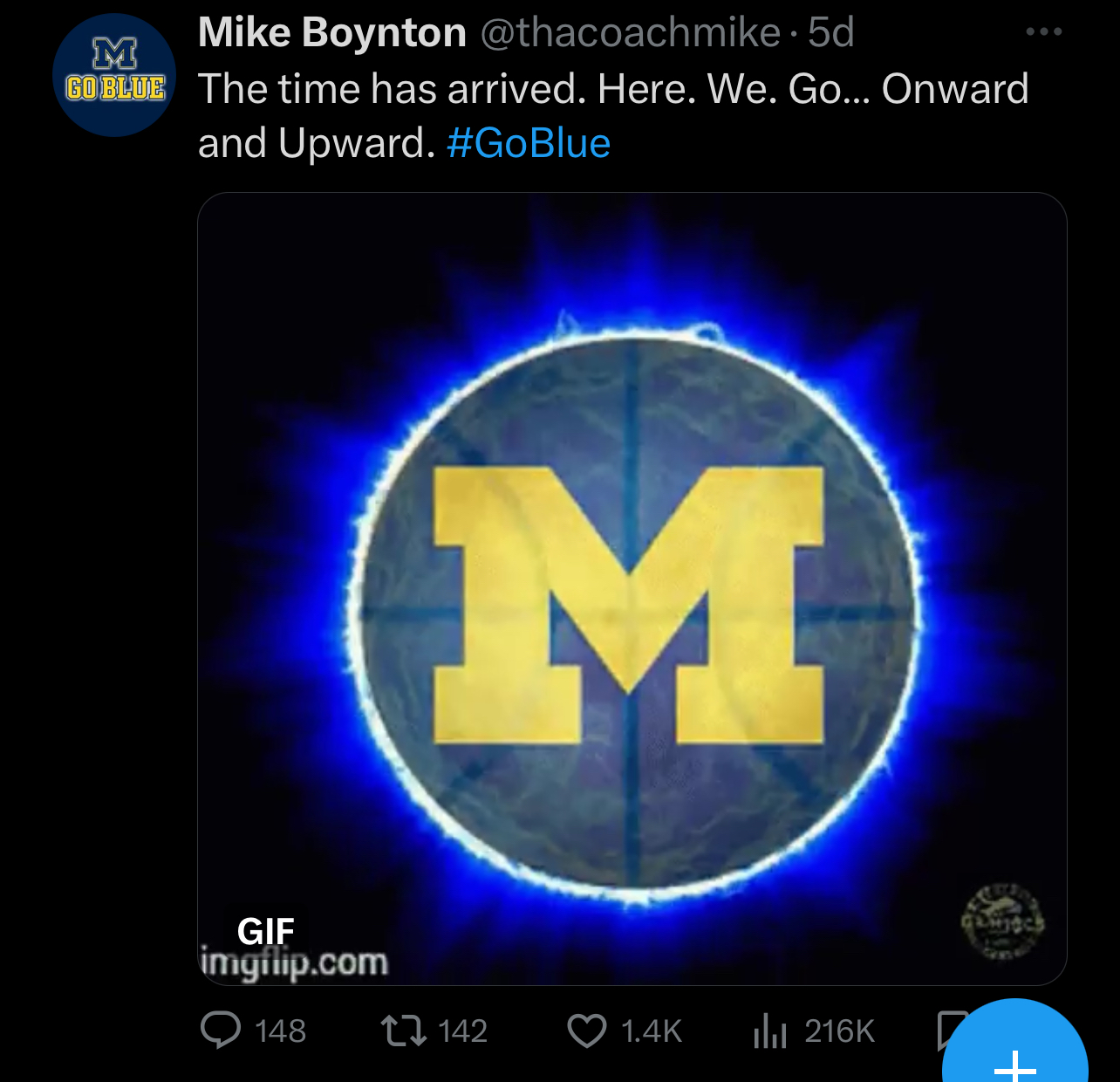Open the 5d timestamp of the tweet
Viewport: 1120px width, 1082px height.
[830, 33]
